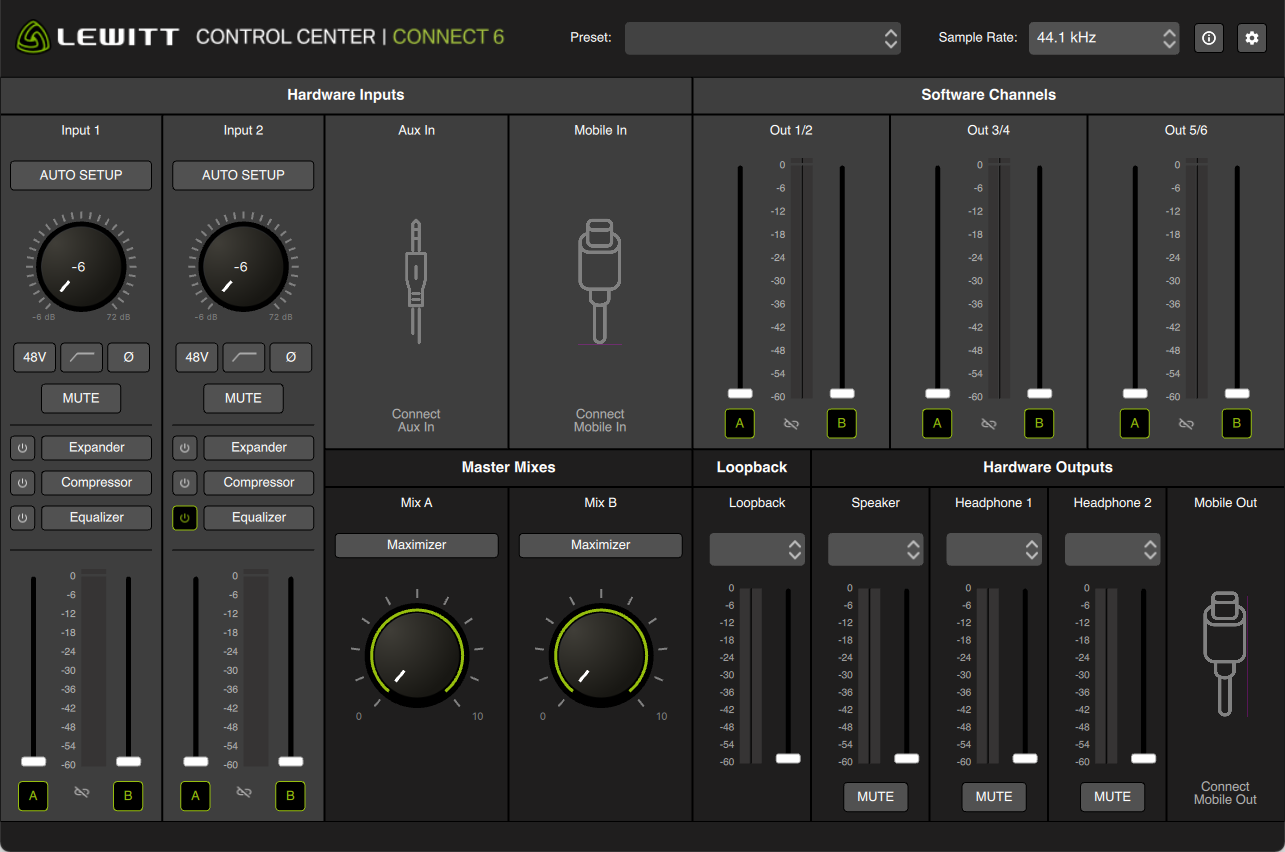Click the Mobile In connector icon

[x=600, y=282]
